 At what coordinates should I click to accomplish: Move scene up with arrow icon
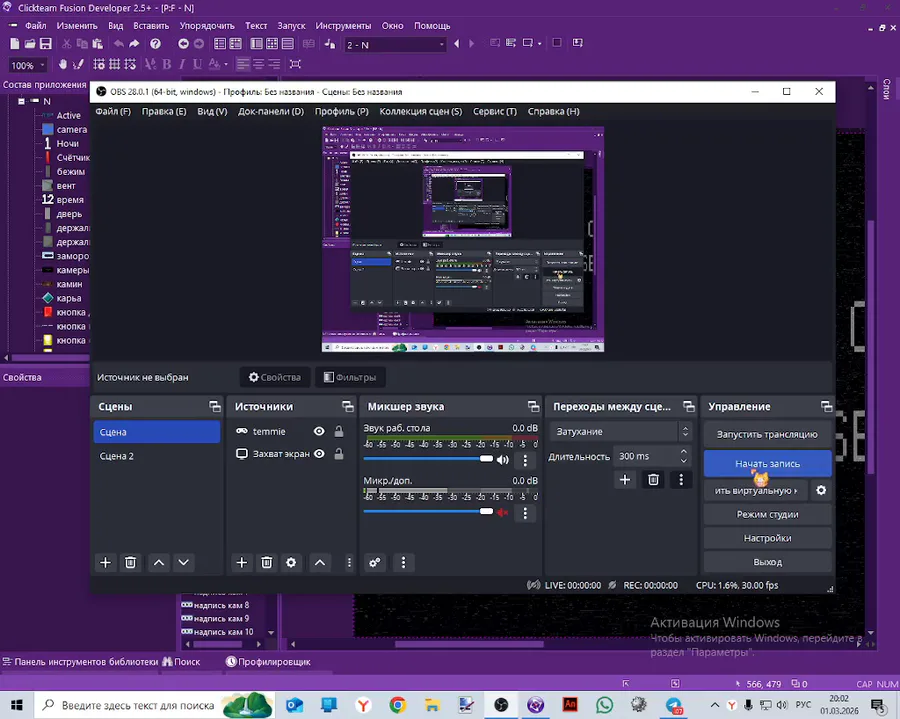[159, 562]
